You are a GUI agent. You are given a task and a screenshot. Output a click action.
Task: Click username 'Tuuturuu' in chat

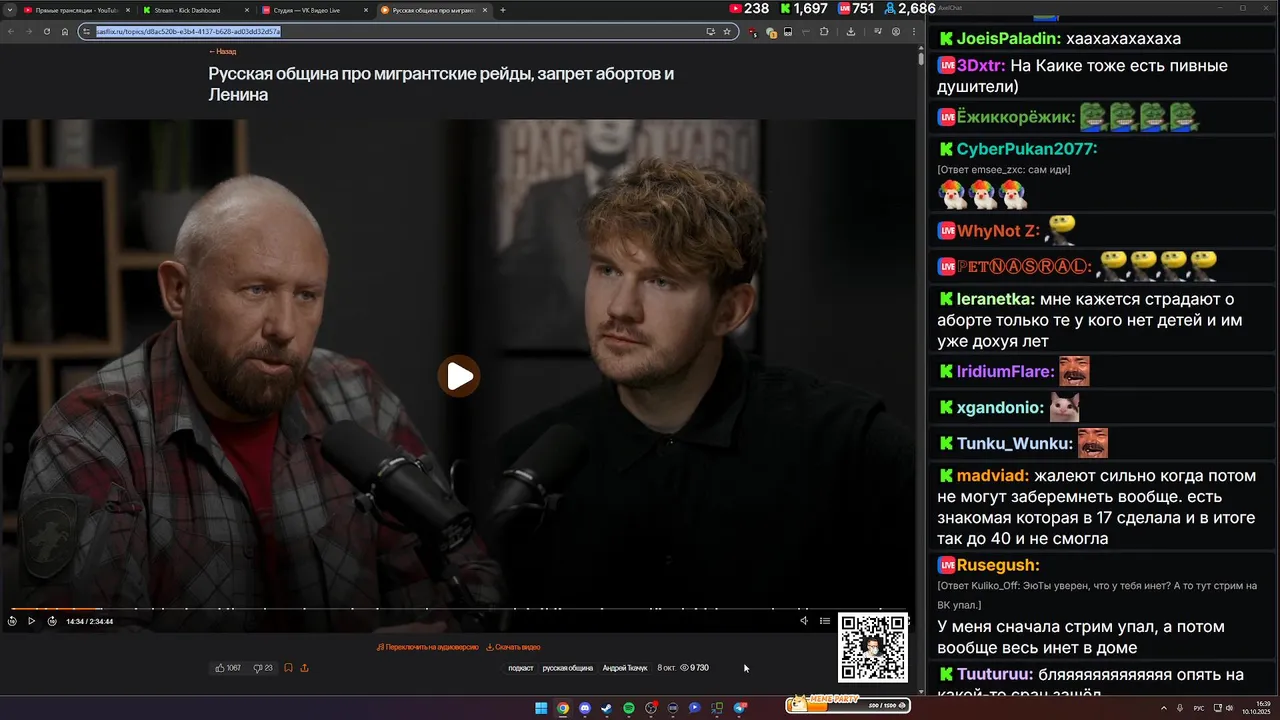[995, 675]
